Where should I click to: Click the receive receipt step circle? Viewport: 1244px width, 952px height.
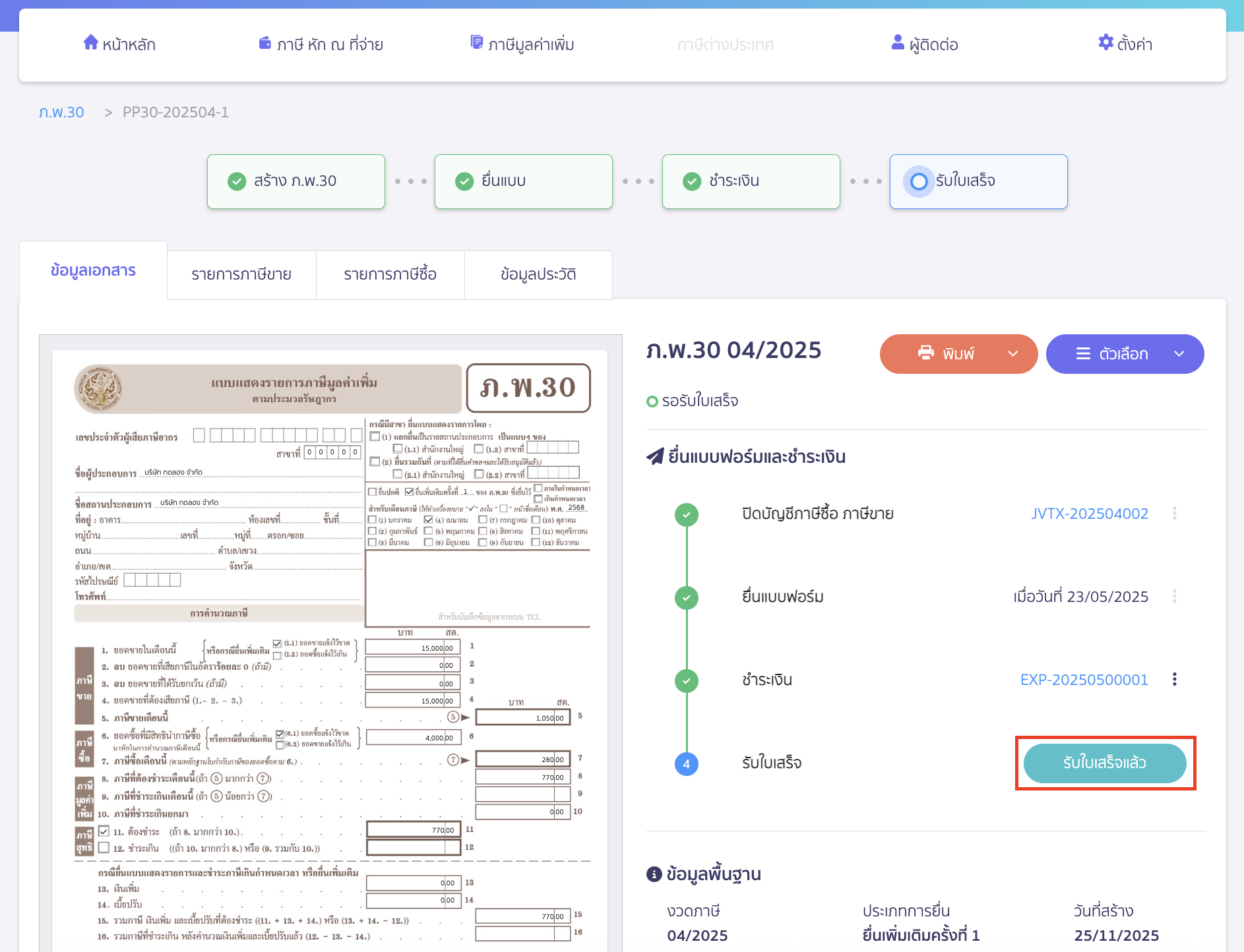coord(919,181)
